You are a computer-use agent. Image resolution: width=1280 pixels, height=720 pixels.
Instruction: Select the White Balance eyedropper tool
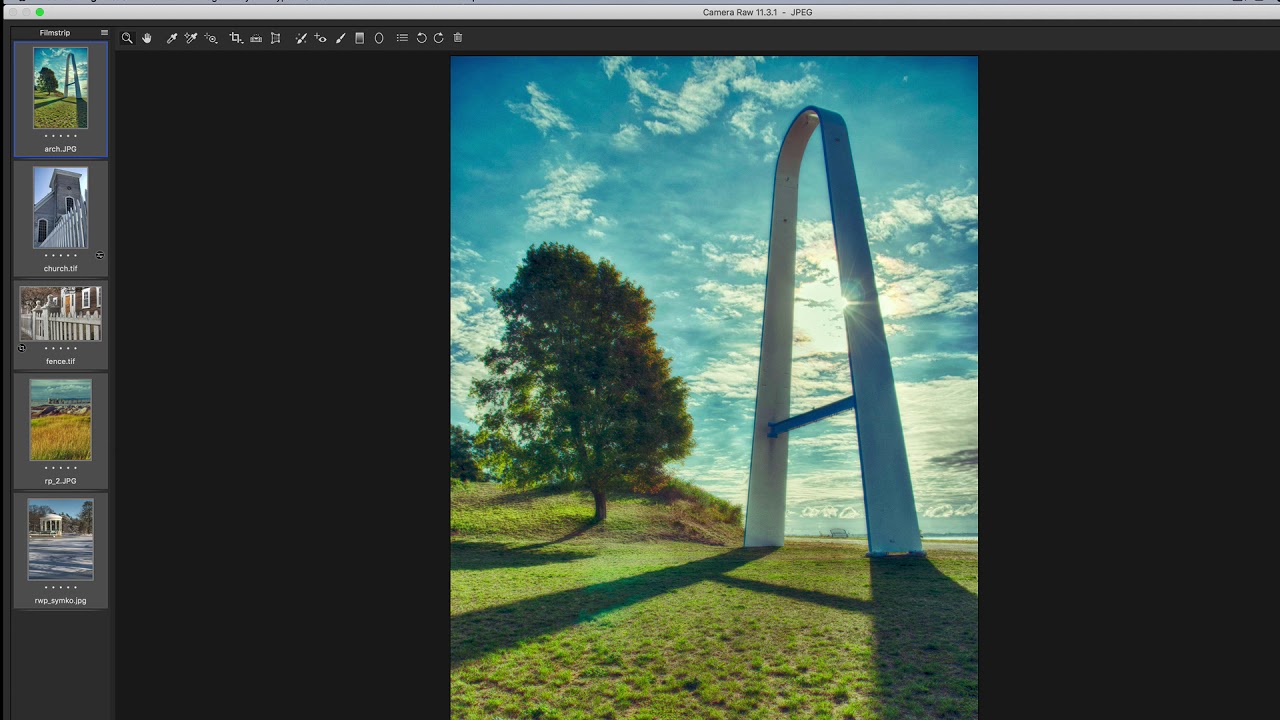(x=171, y=38)
